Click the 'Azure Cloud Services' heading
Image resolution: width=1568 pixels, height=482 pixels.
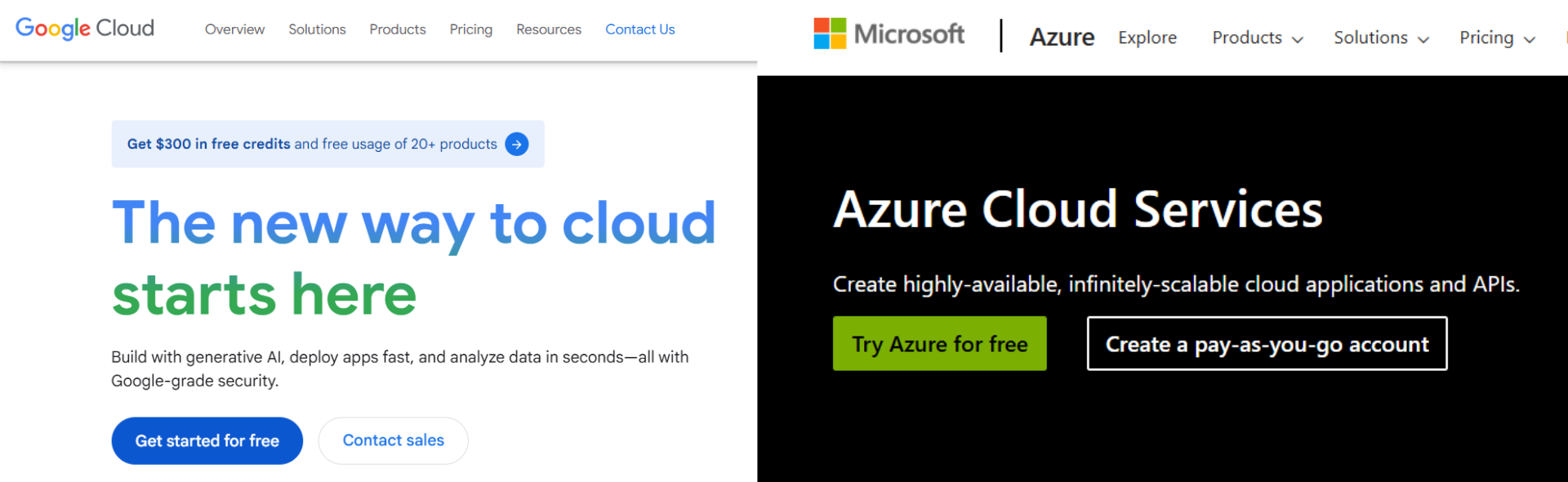click(1077, 209)
